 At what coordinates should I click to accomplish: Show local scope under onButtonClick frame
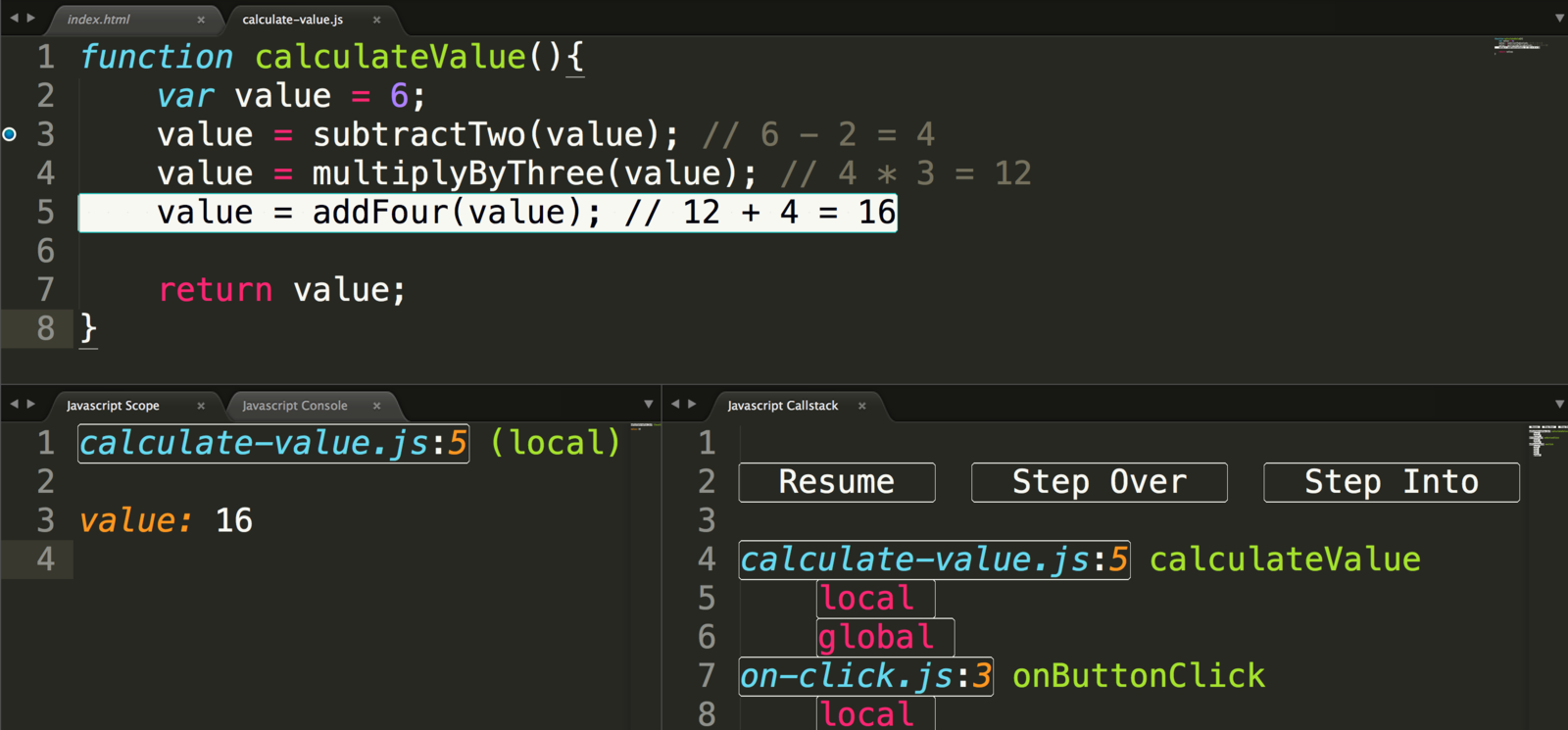point(875,715)
